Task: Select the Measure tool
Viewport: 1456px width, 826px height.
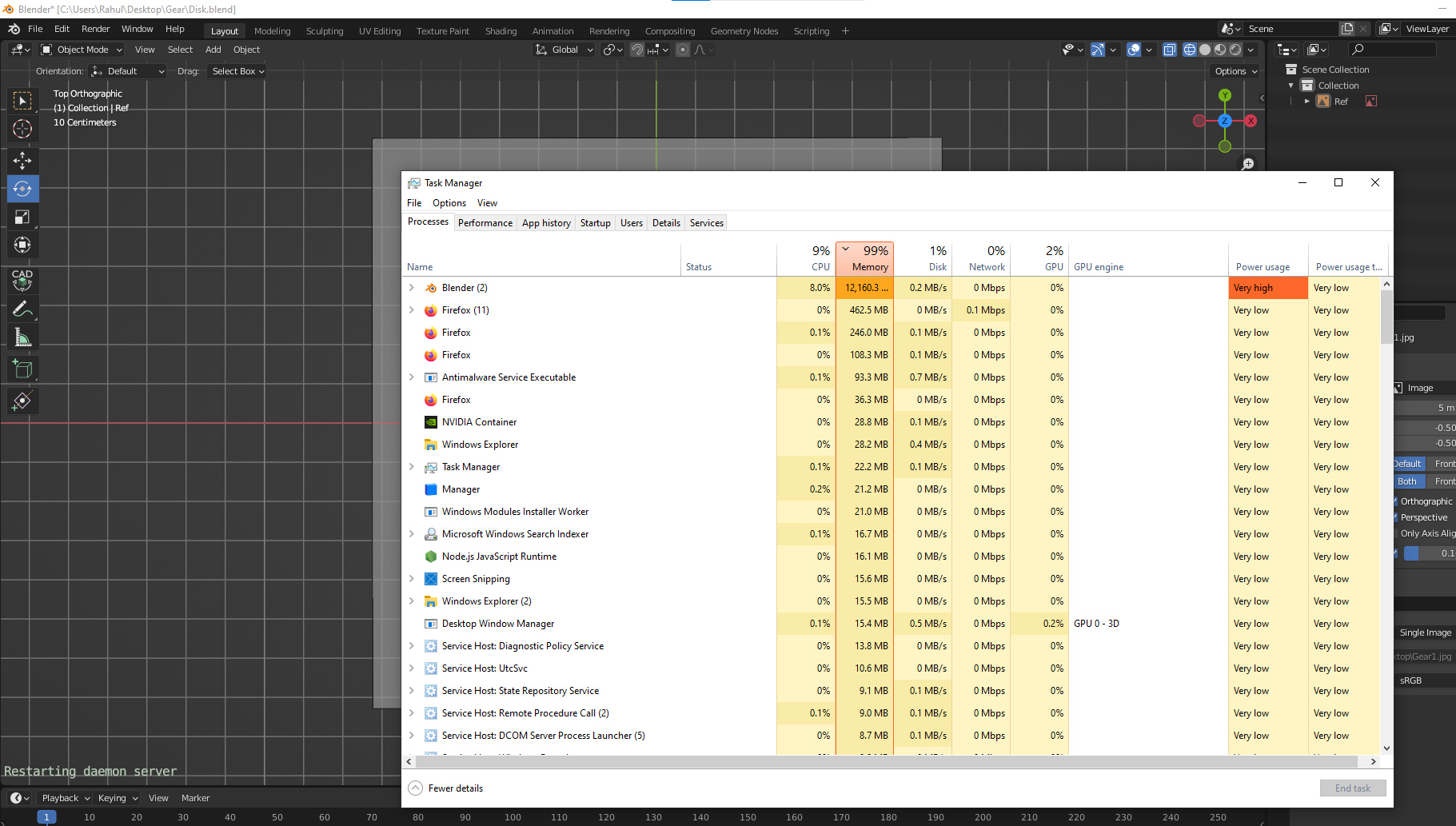Action: [x=23, y=337]
